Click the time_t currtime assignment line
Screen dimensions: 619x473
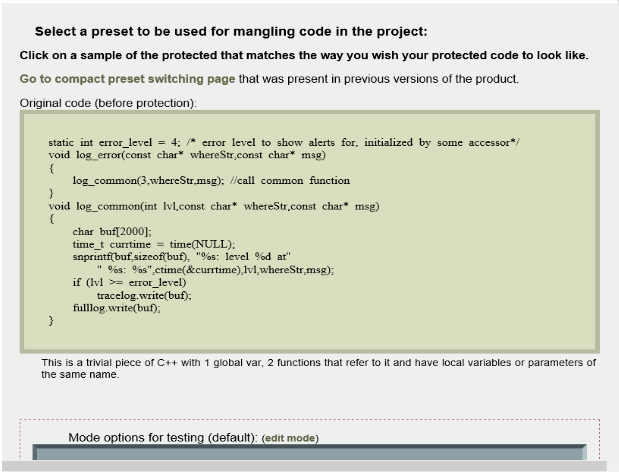(x=154, y=244)
